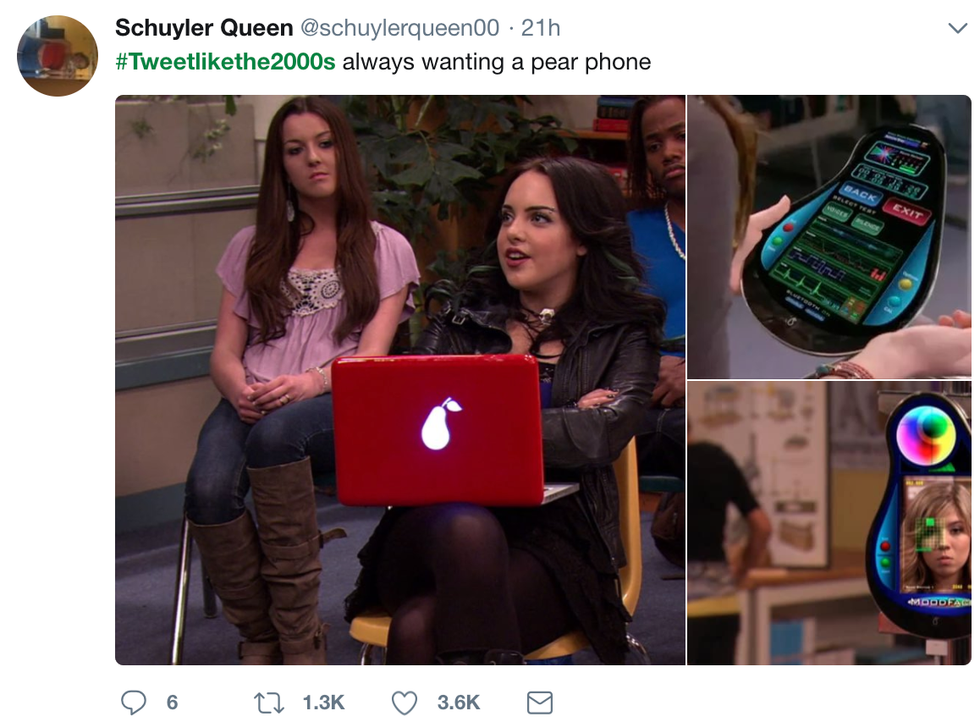The height and width of the screenshot is (728, 980).
Task: Share tweet via the envelope message icon
Action: [539, 703]
